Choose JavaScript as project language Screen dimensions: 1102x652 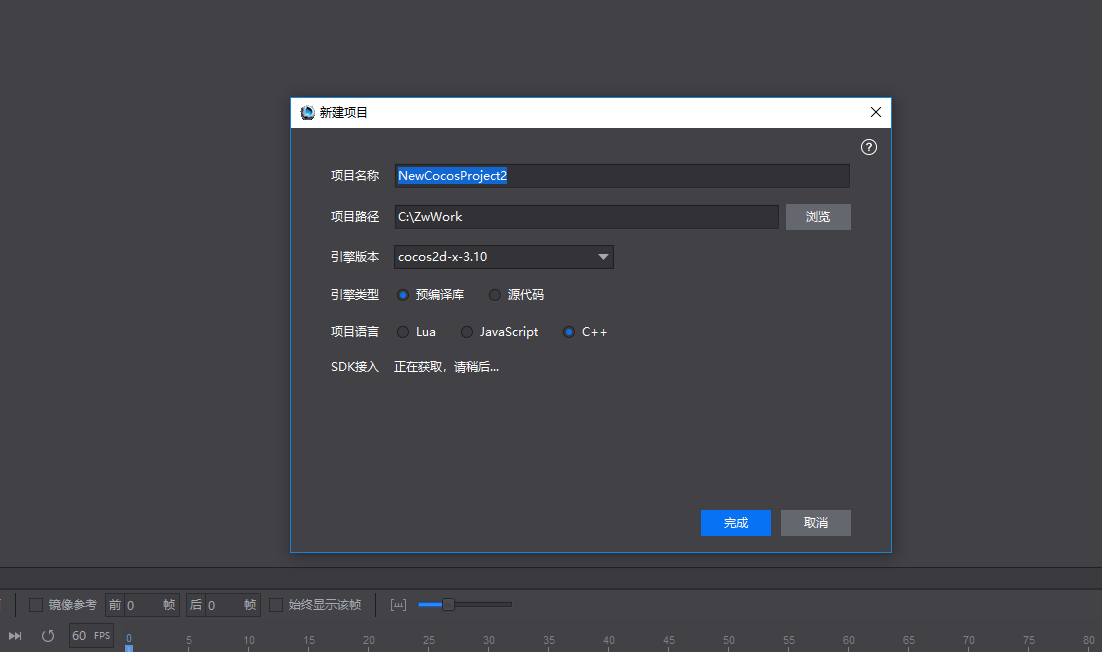click(467, 332)
